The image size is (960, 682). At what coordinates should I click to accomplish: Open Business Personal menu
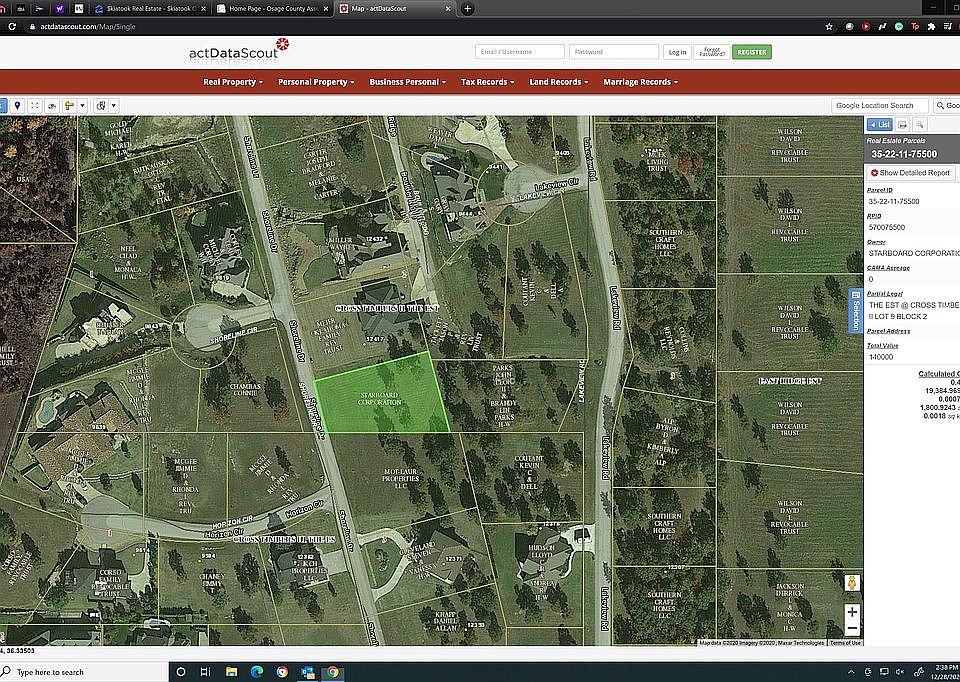coord(407,81)
